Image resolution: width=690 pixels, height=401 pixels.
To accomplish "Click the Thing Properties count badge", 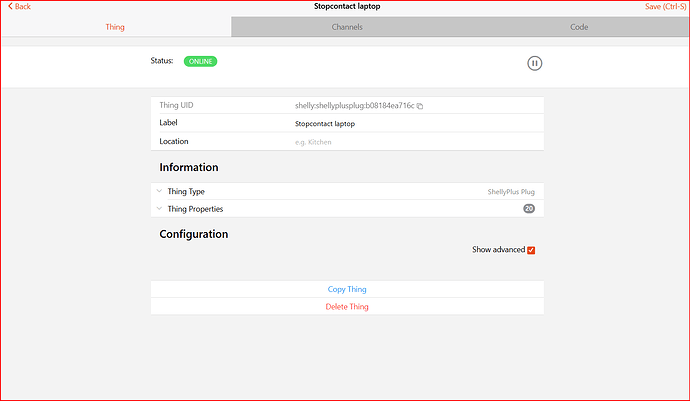I will (529, 209).
